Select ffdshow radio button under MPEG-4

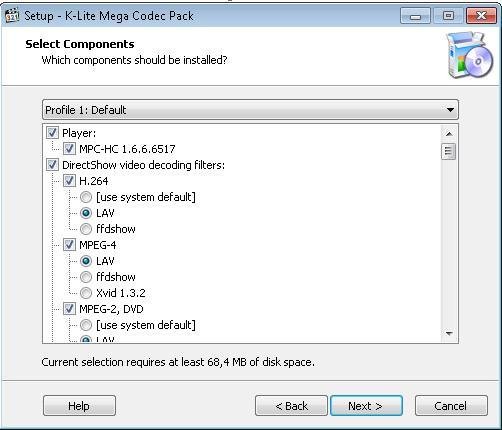click(86, 277)
